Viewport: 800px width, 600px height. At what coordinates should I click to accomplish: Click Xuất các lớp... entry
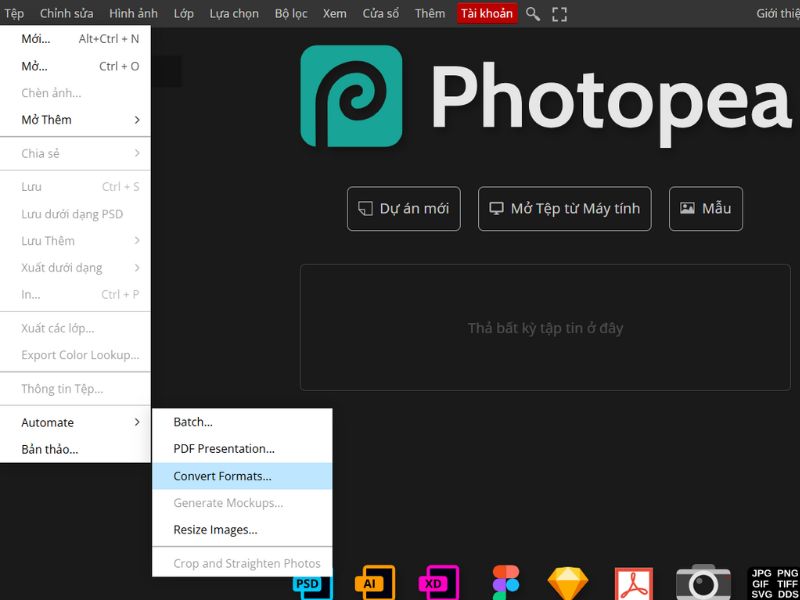point(75,328)
